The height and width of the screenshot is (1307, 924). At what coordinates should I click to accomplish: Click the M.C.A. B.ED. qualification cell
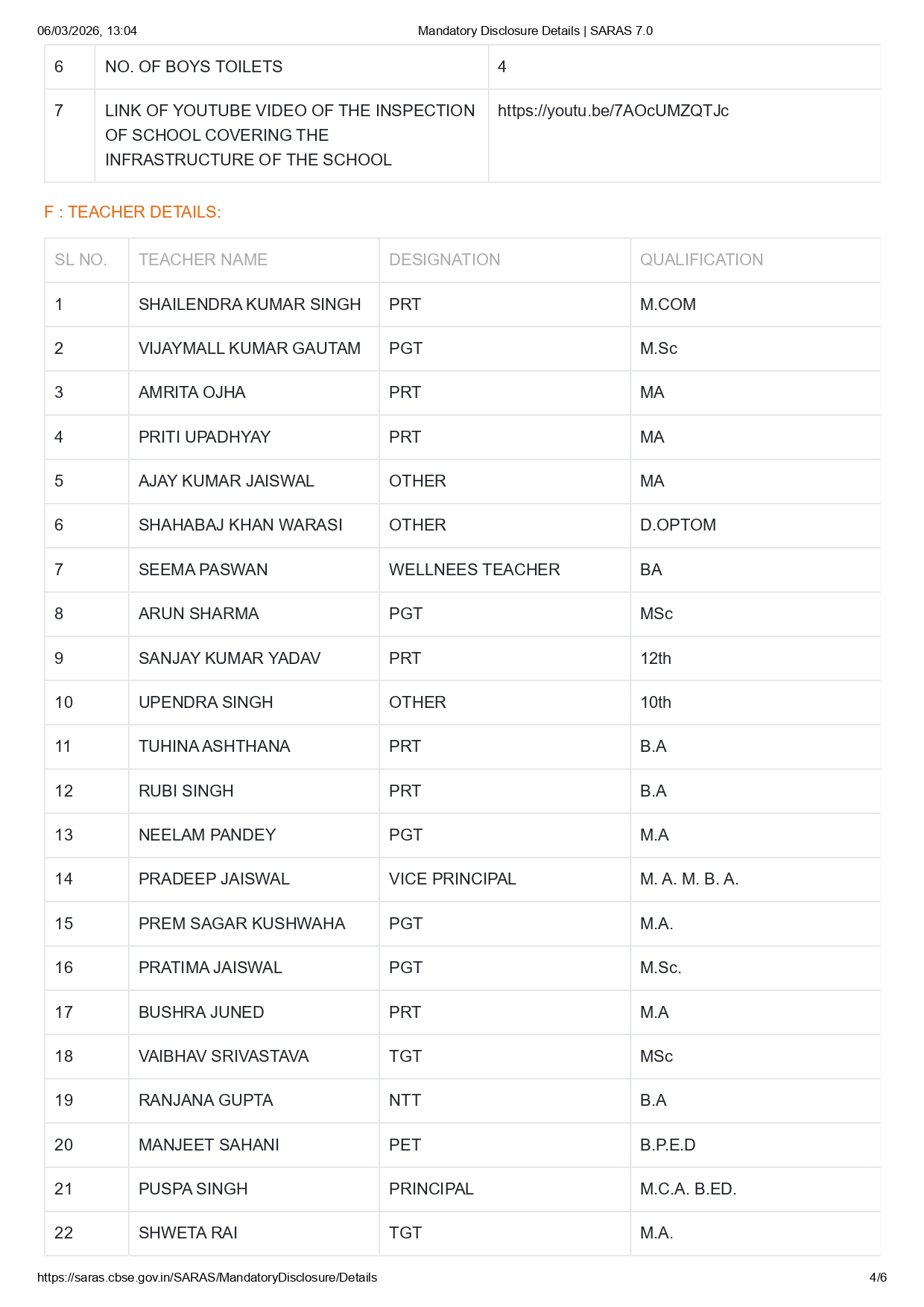[688, 1189]
